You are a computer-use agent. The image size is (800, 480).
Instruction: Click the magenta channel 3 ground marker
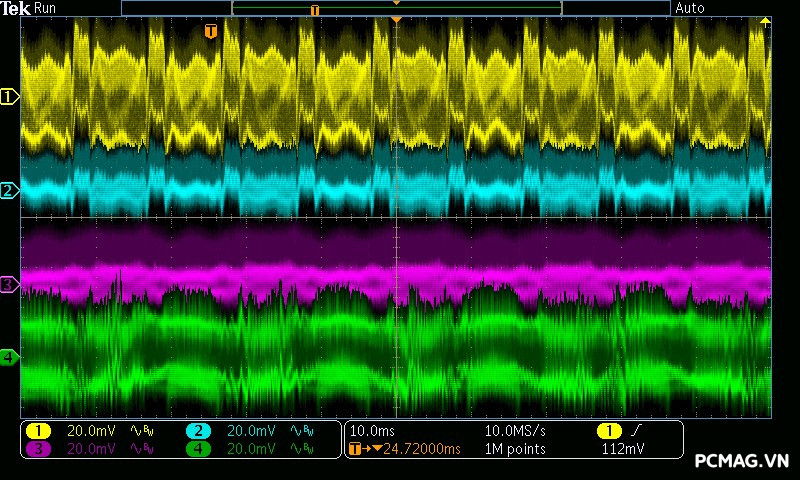point(10,285)
